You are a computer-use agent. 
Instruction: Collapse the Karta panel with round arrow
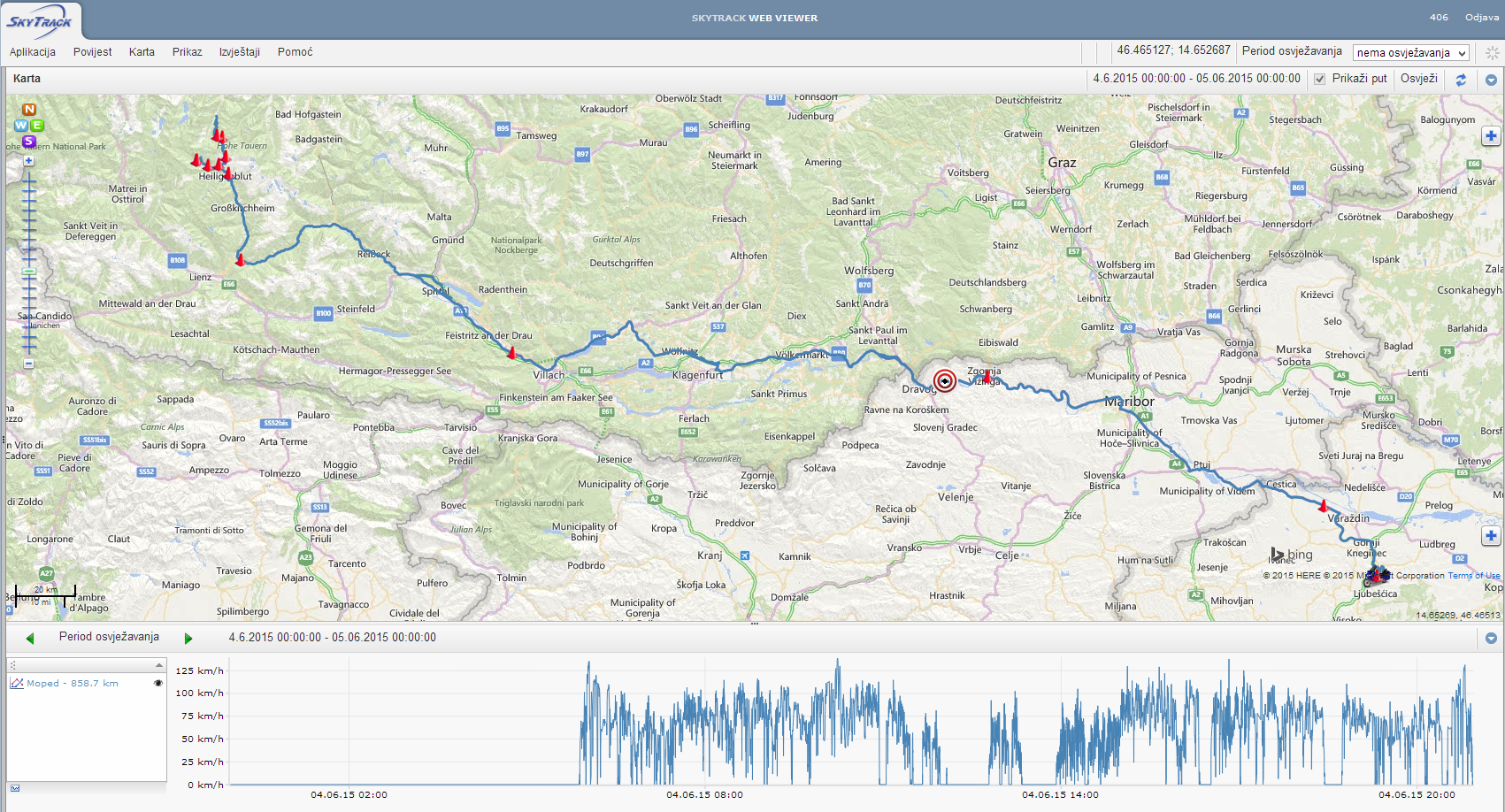point(1491,80)
